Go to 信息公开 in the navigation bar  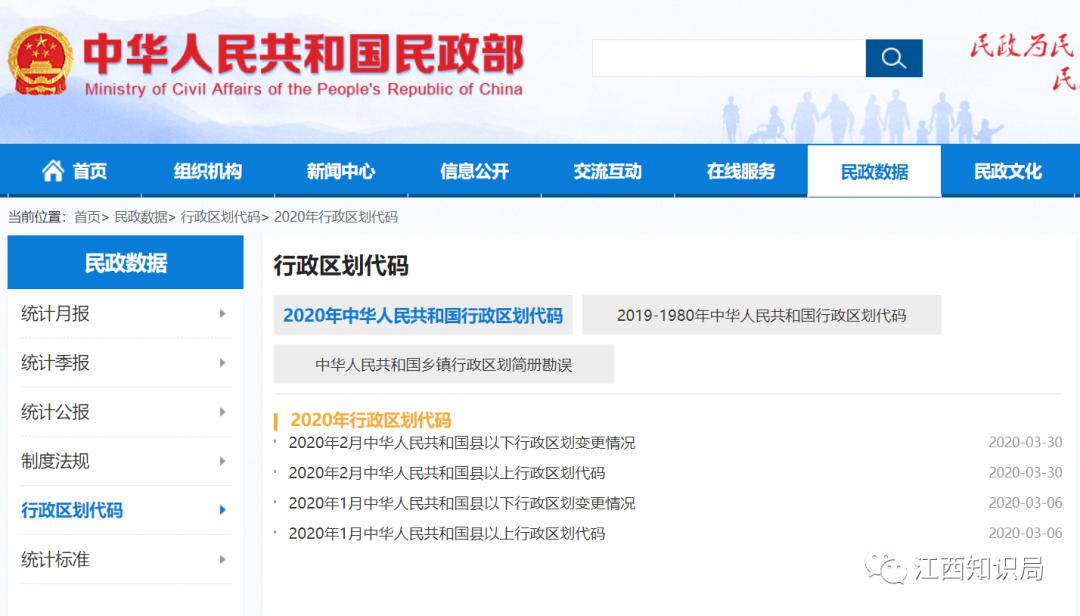[474, 171]
